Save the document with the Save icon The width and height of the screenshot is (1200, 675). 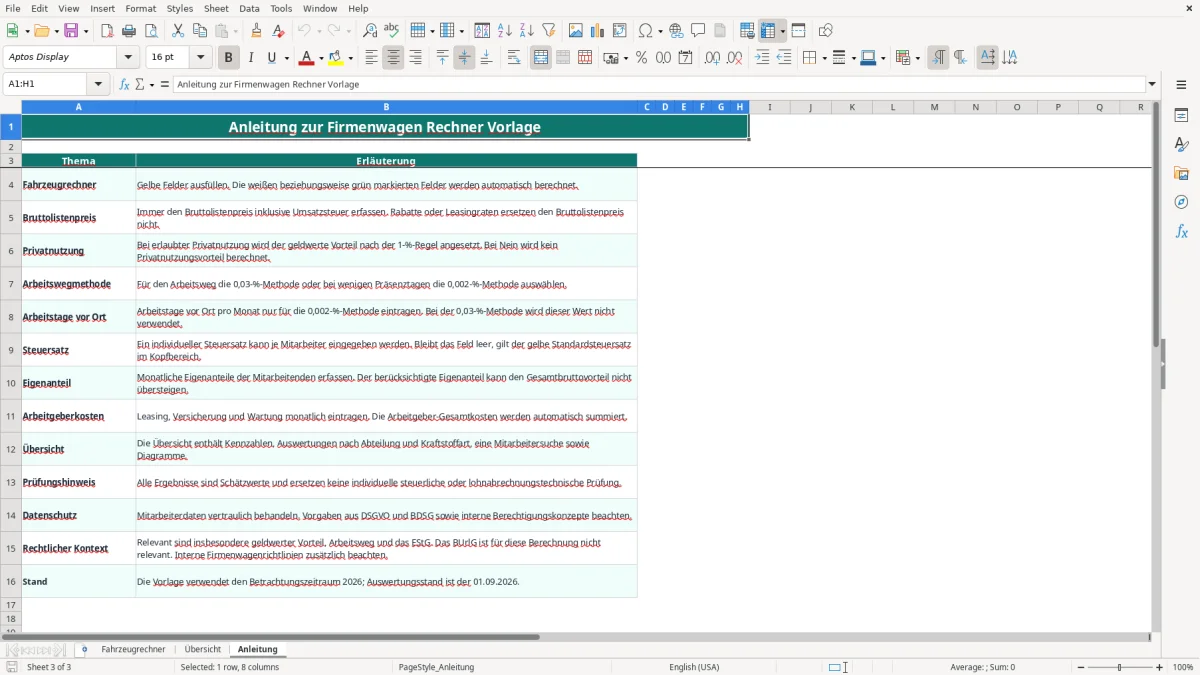[71, 31]
